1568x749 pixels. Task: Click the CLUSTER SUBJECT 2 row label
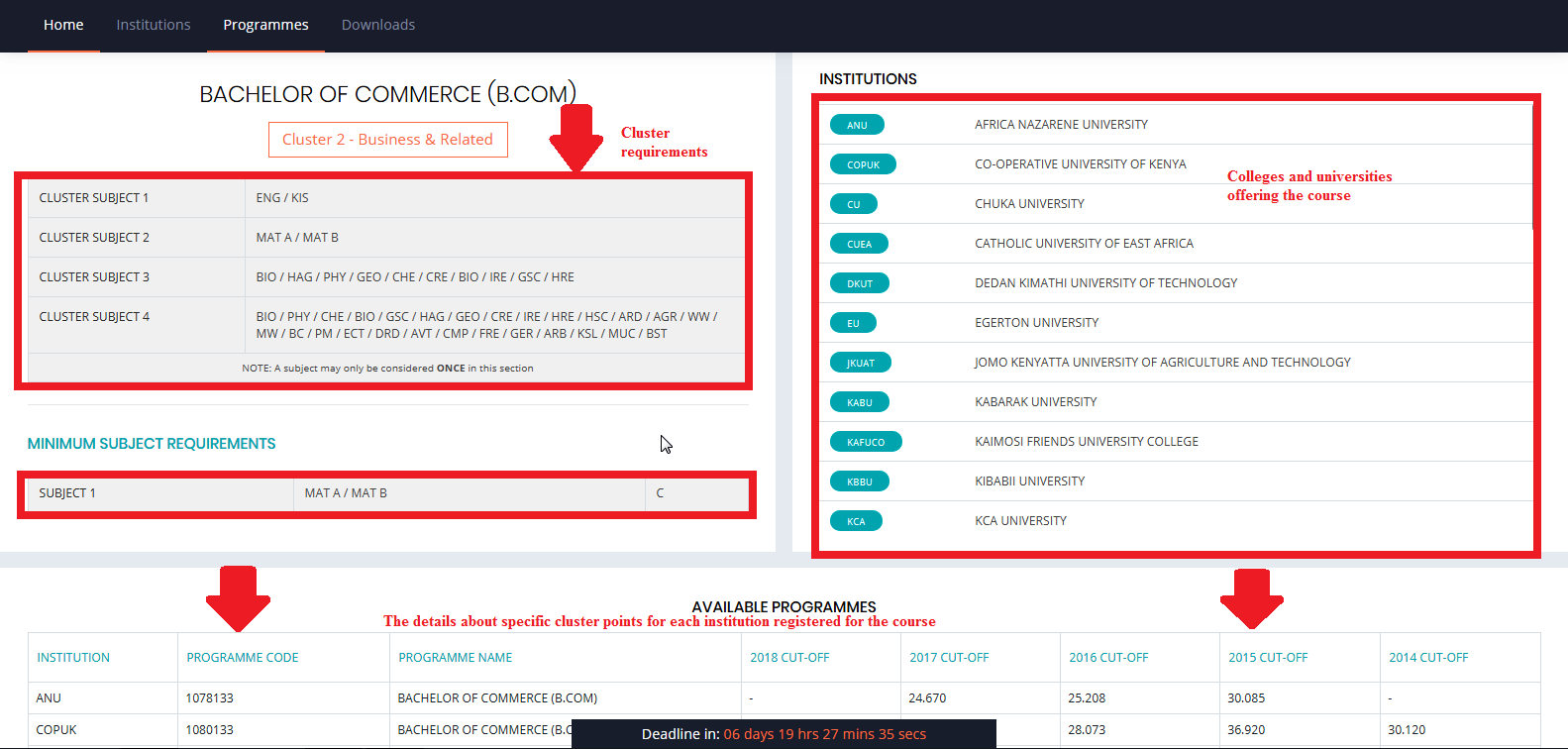click(94, 238)
